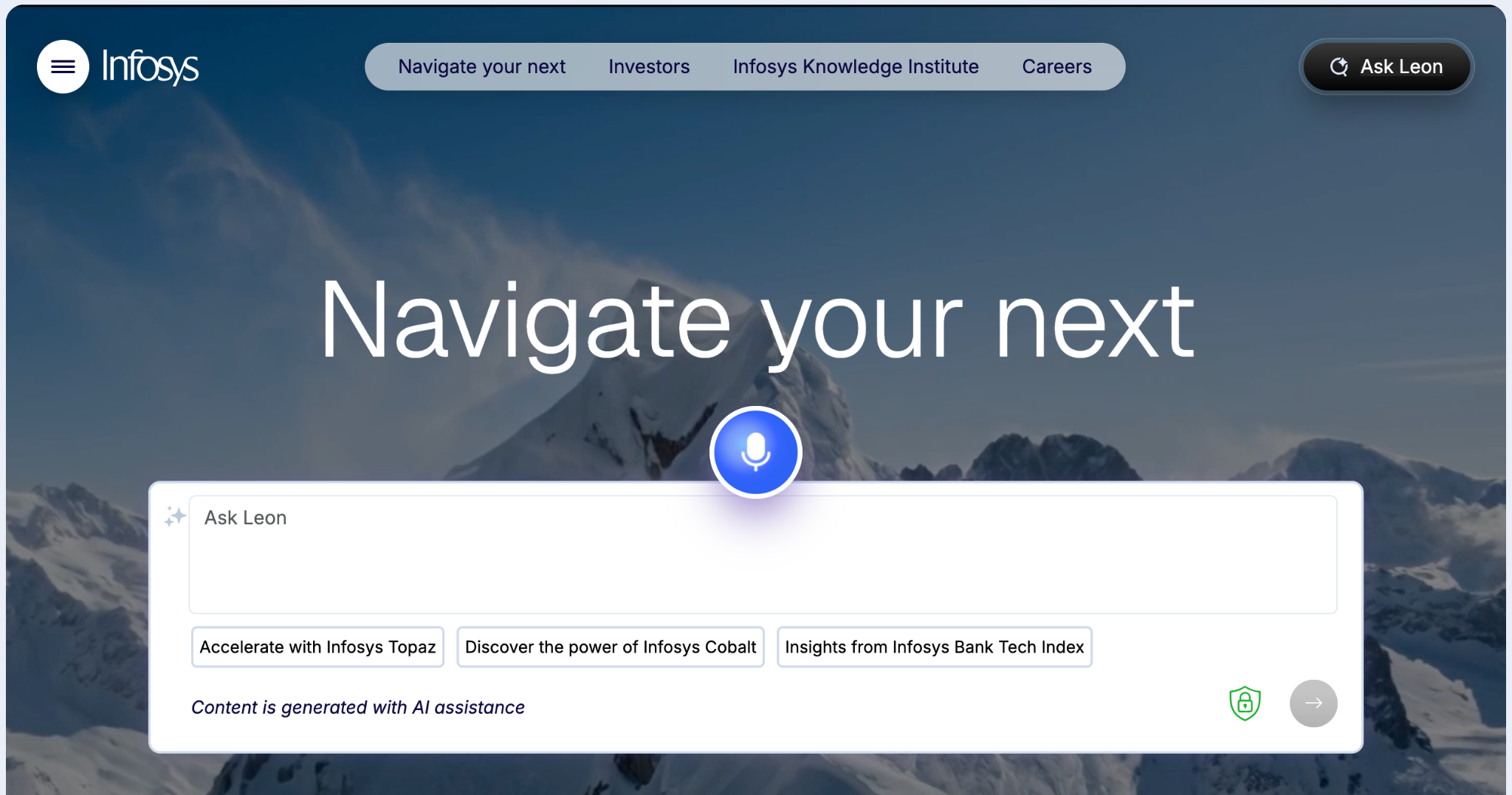Visit the Careers menu item
Screen dimensions: 1512x795
pos(1056,66)
